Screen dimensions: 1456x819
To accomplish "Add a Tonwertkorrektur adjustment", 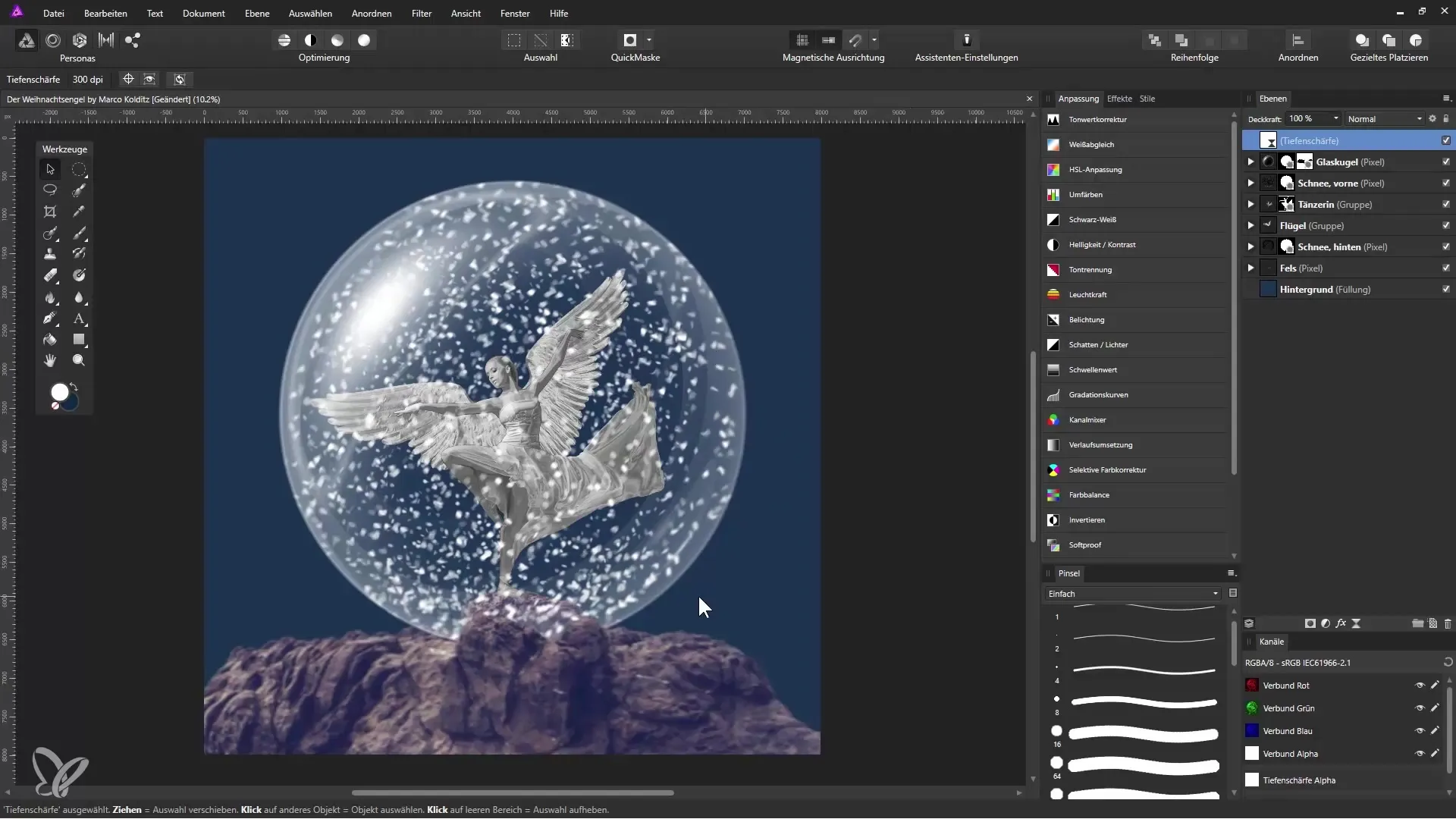I will [1134, 120].
